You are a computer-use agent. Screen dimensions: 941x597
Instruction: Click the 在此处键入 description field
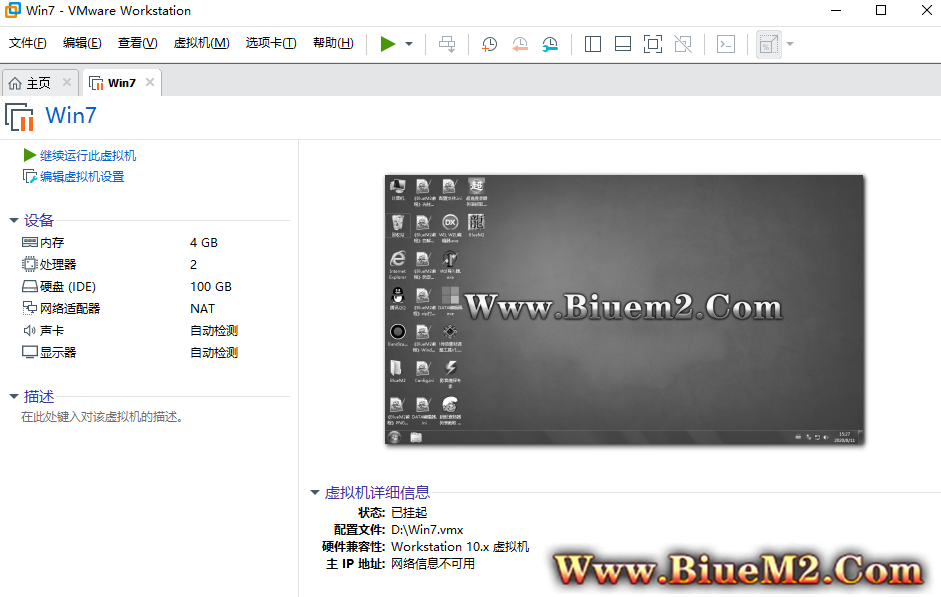[x=102, y=417]
